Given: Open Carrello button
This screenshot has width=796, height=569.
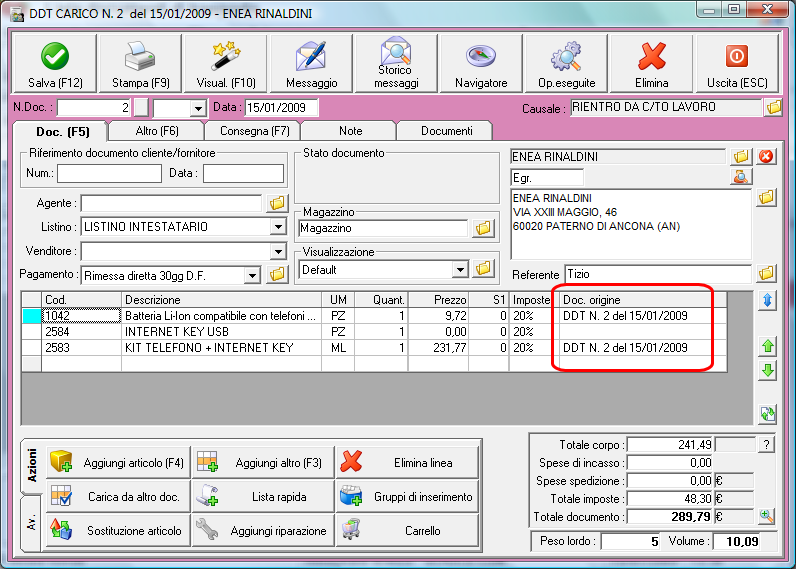Looking at the screenshot, I should [408, 530].
